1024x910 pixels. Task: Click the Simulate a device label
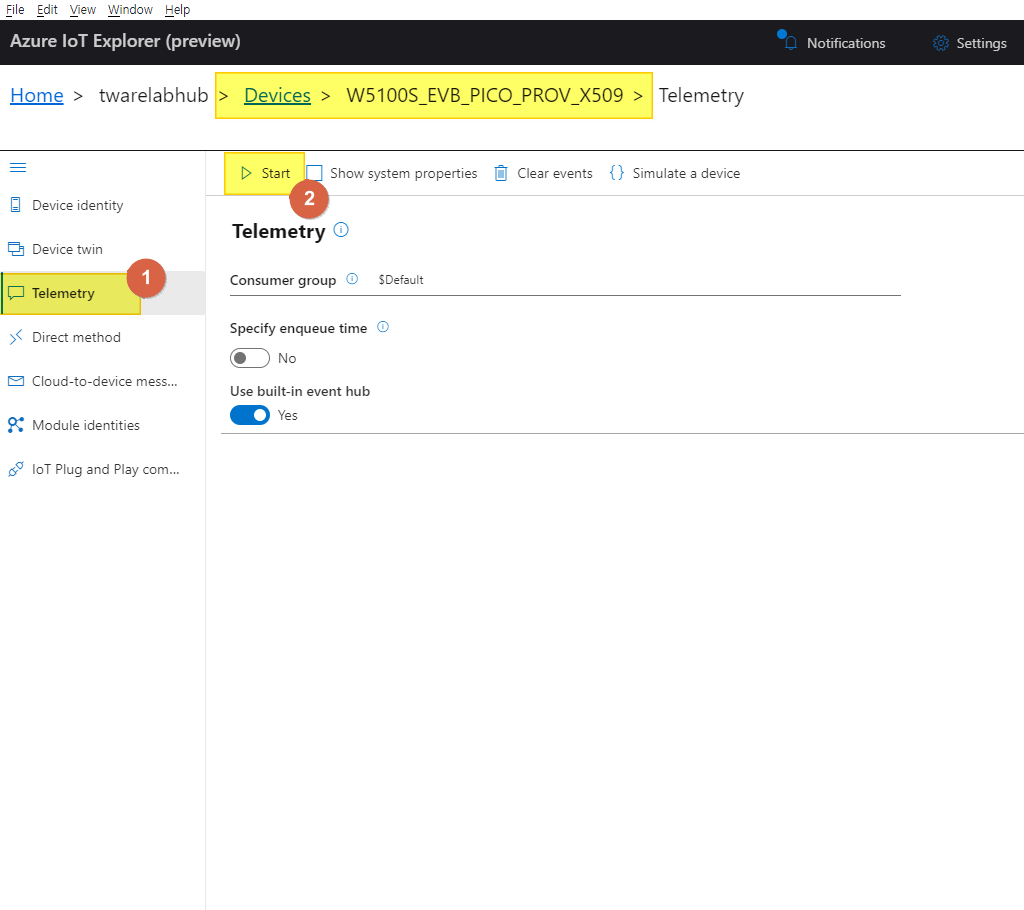pos(686,173)
